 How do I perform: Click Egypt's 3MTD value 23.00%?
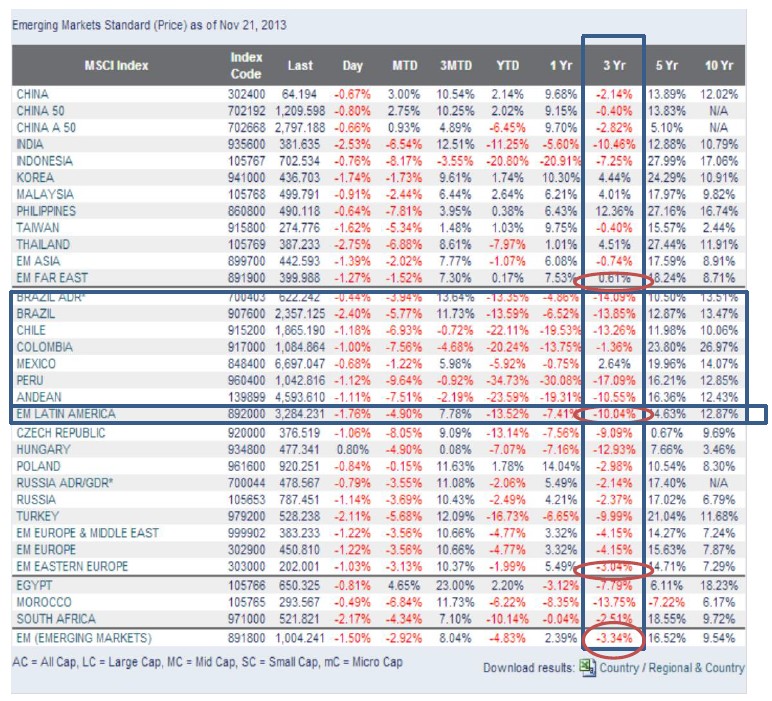(455, 586)
